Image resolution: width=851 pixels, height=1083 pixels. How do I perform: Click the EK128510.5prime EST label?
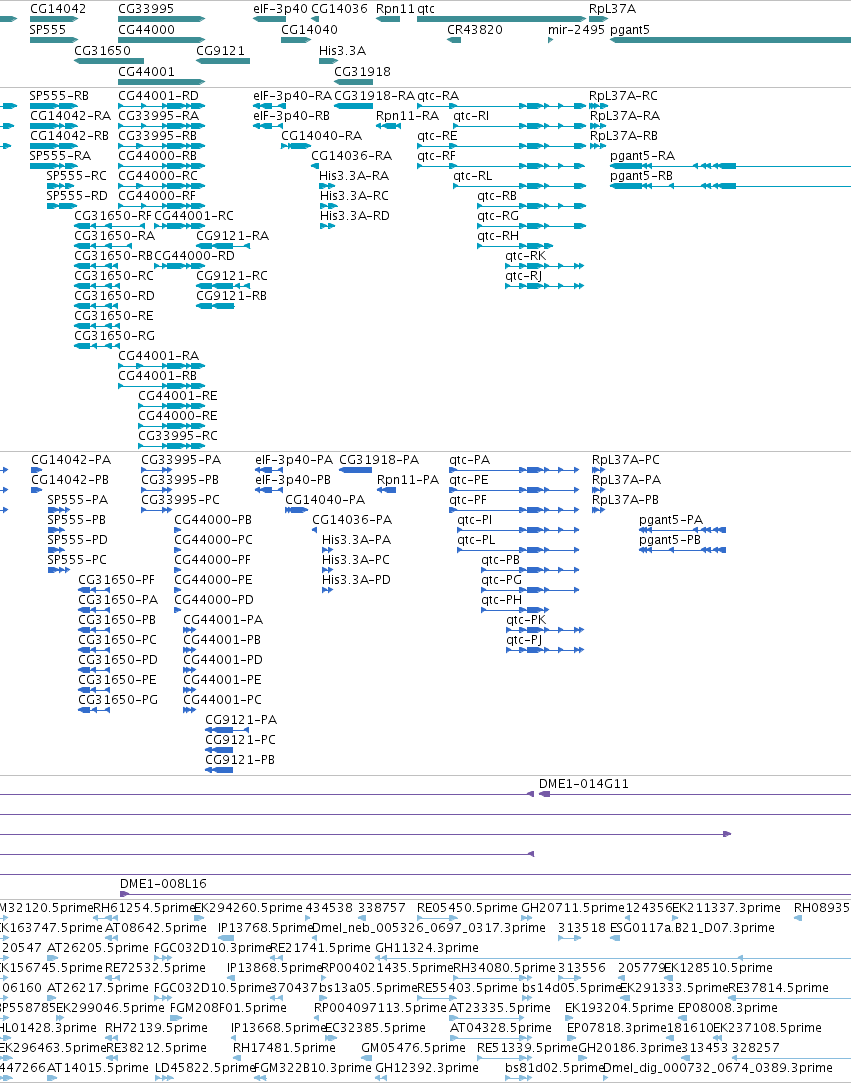(718, 968)
